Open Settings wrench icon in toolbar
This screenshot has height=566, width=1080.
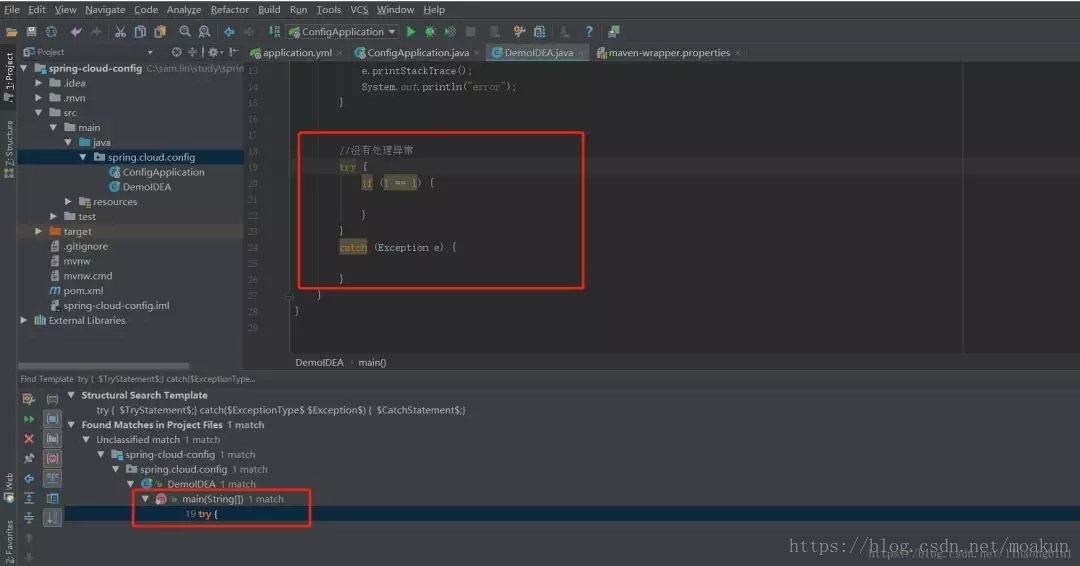519,32
